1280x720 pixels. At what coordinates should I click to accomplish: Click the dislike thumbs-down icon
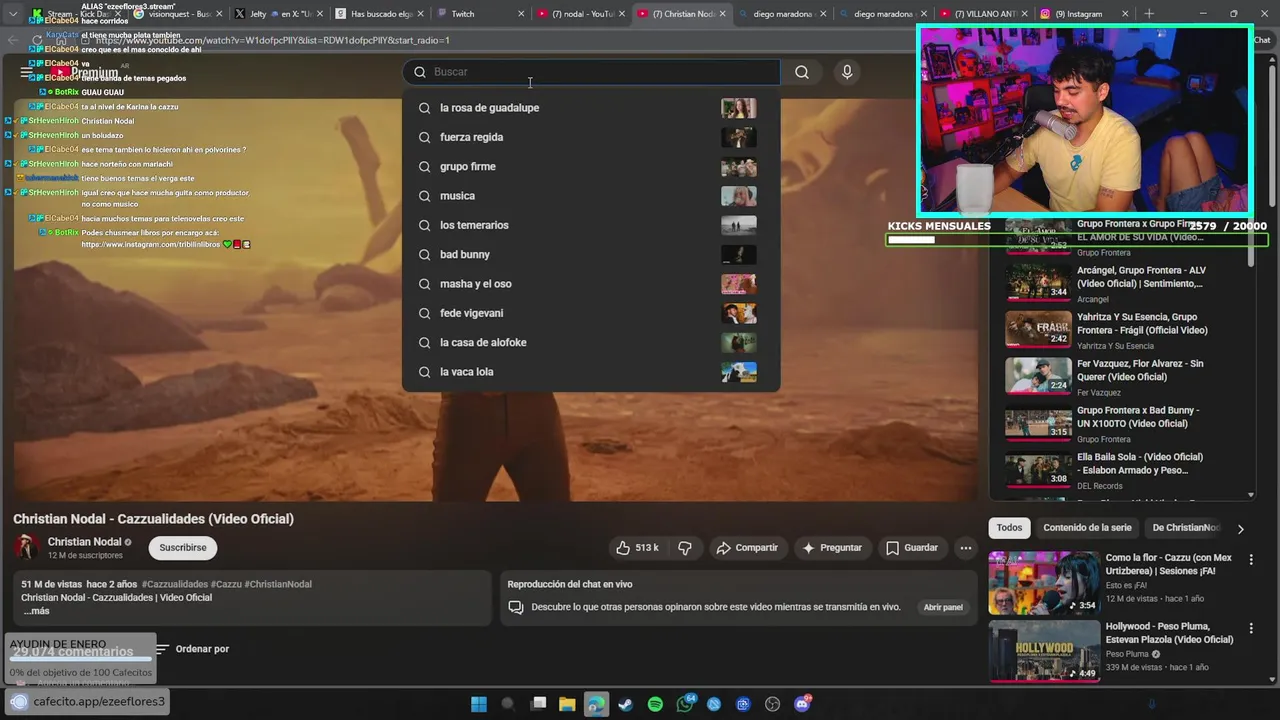(x=685, y=548)
